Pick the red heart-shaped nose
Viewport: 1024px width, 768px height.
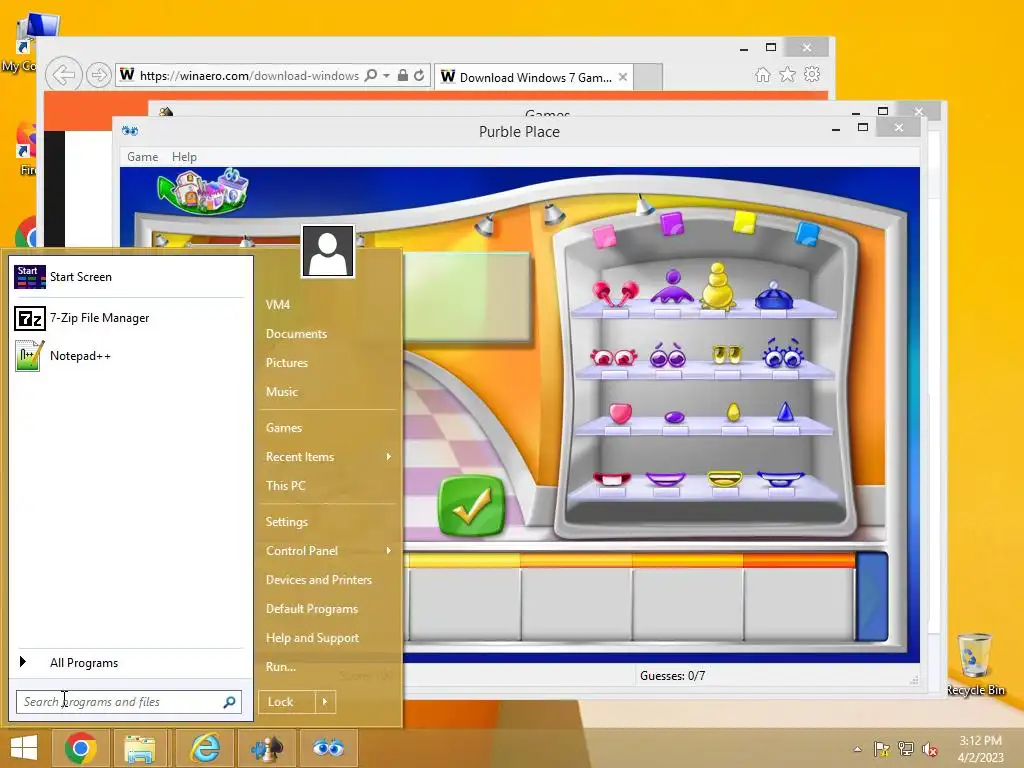tap(620, 413)
